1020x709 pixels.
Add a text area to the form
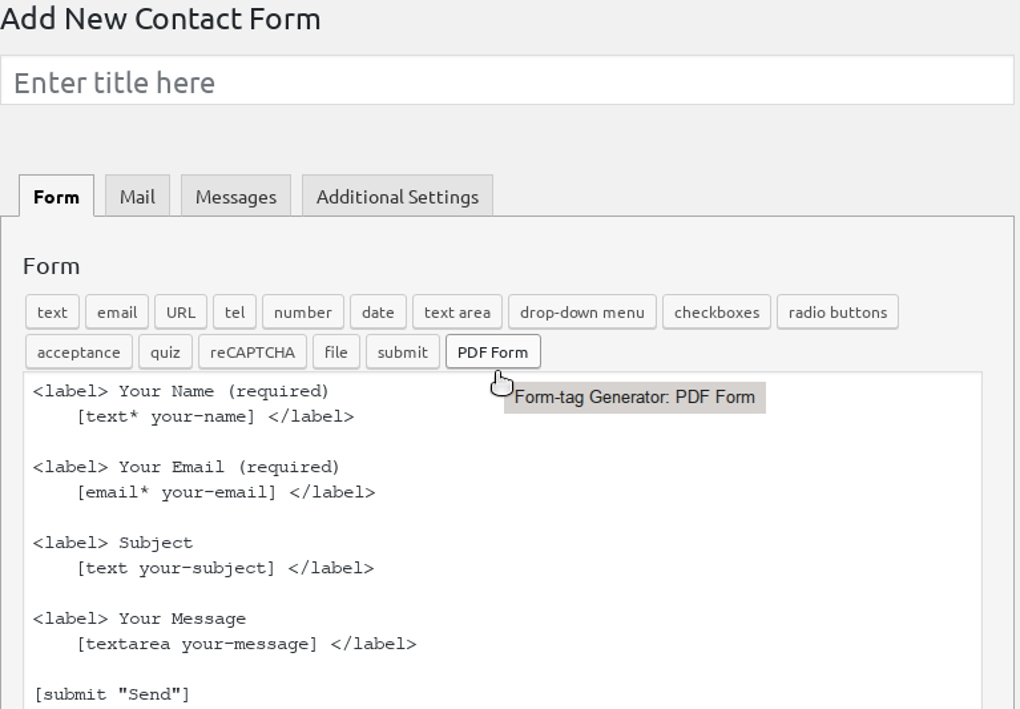click(456, 311)
